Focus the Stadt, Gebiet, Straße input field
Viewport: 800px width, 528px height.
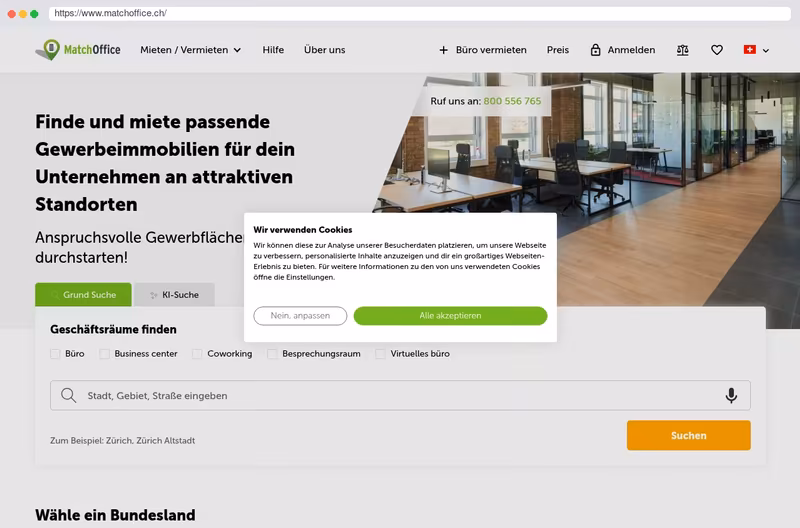[x=400, y=395]
